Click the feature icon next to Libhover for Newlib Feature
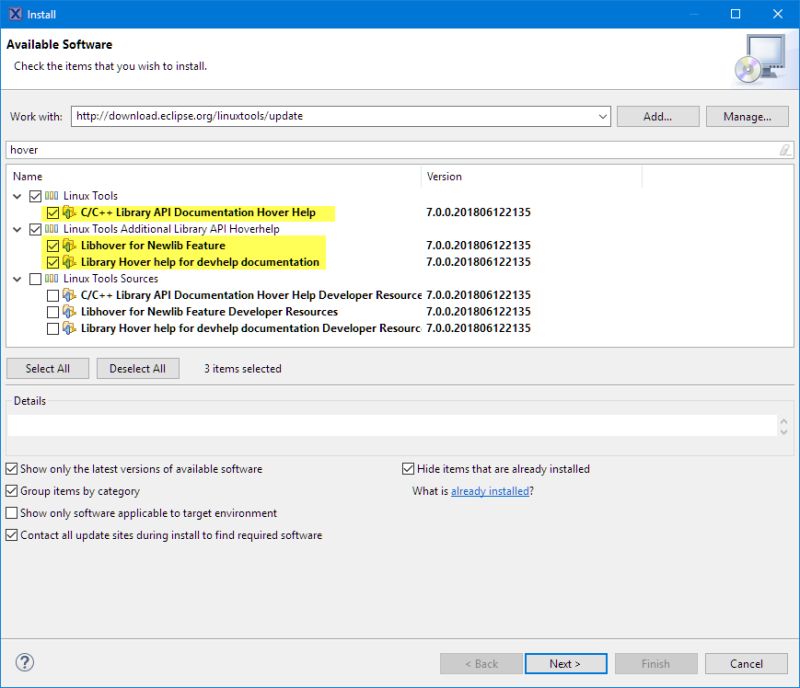This screenshot has width=800, height=688. click(x=67, y=245)
